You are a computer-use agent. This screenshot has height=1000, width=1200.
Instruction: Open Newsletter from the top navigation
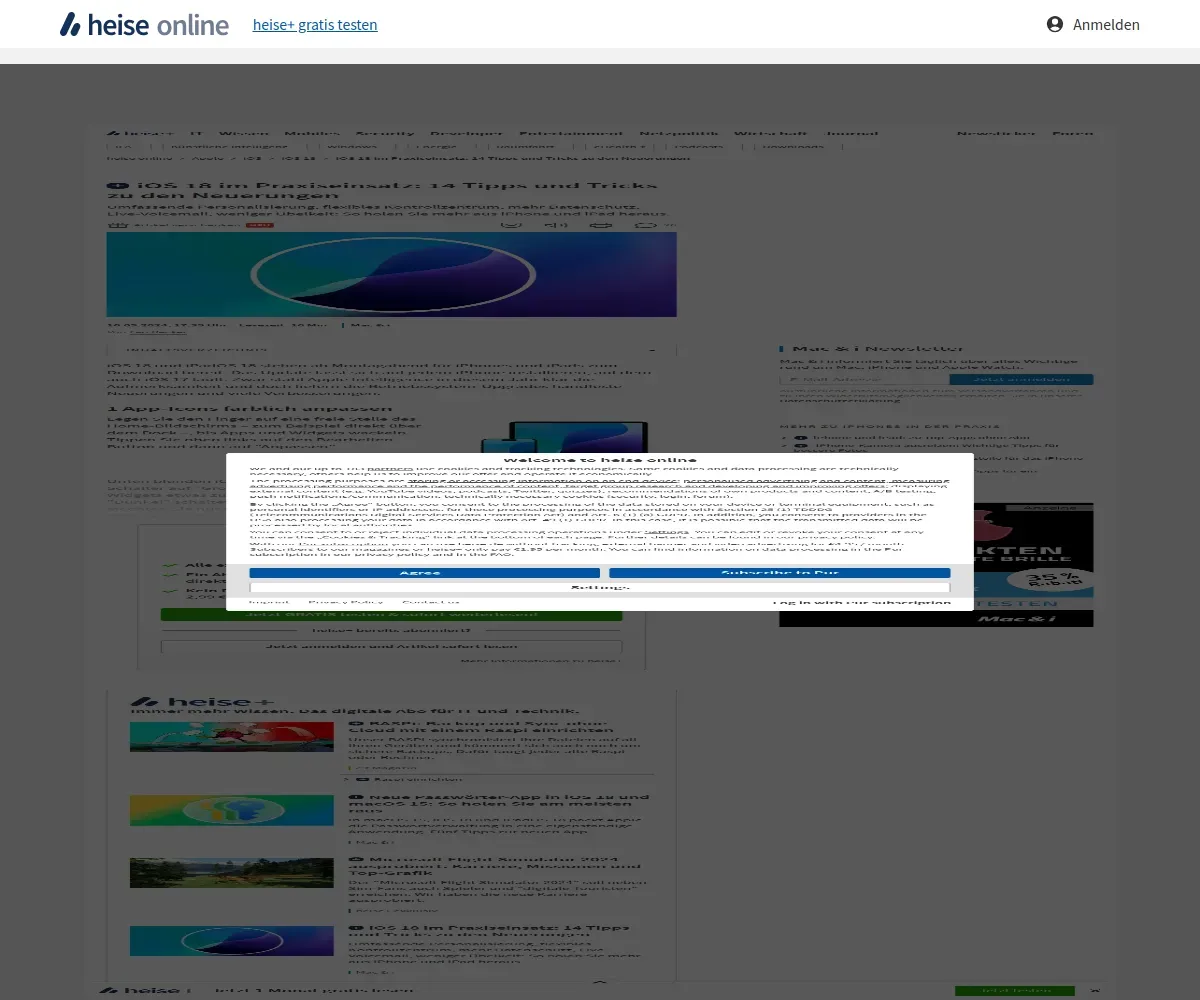click(x=995, y=133)
